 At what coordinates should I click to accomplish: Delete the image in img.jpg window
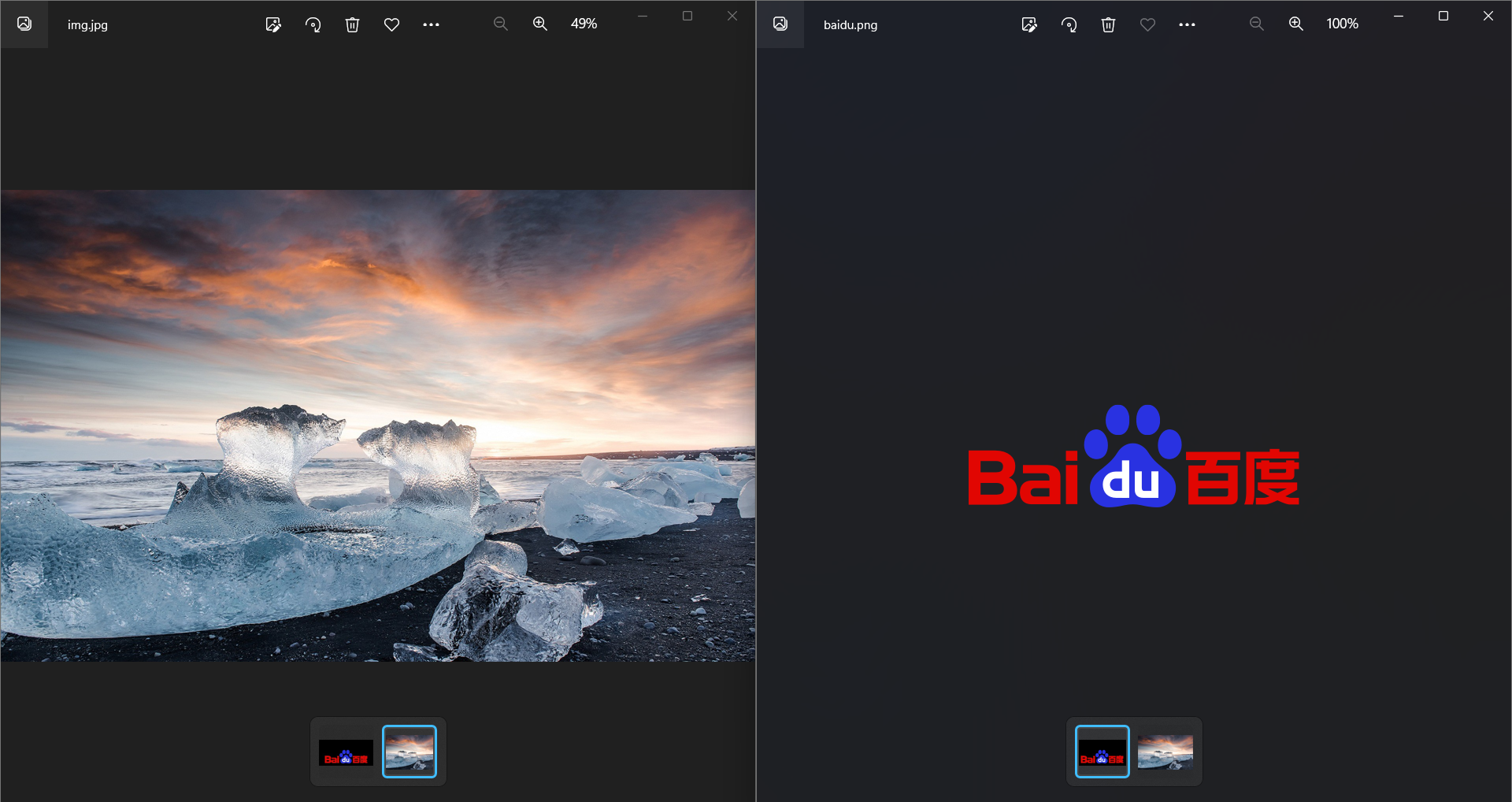coord(352,24)
